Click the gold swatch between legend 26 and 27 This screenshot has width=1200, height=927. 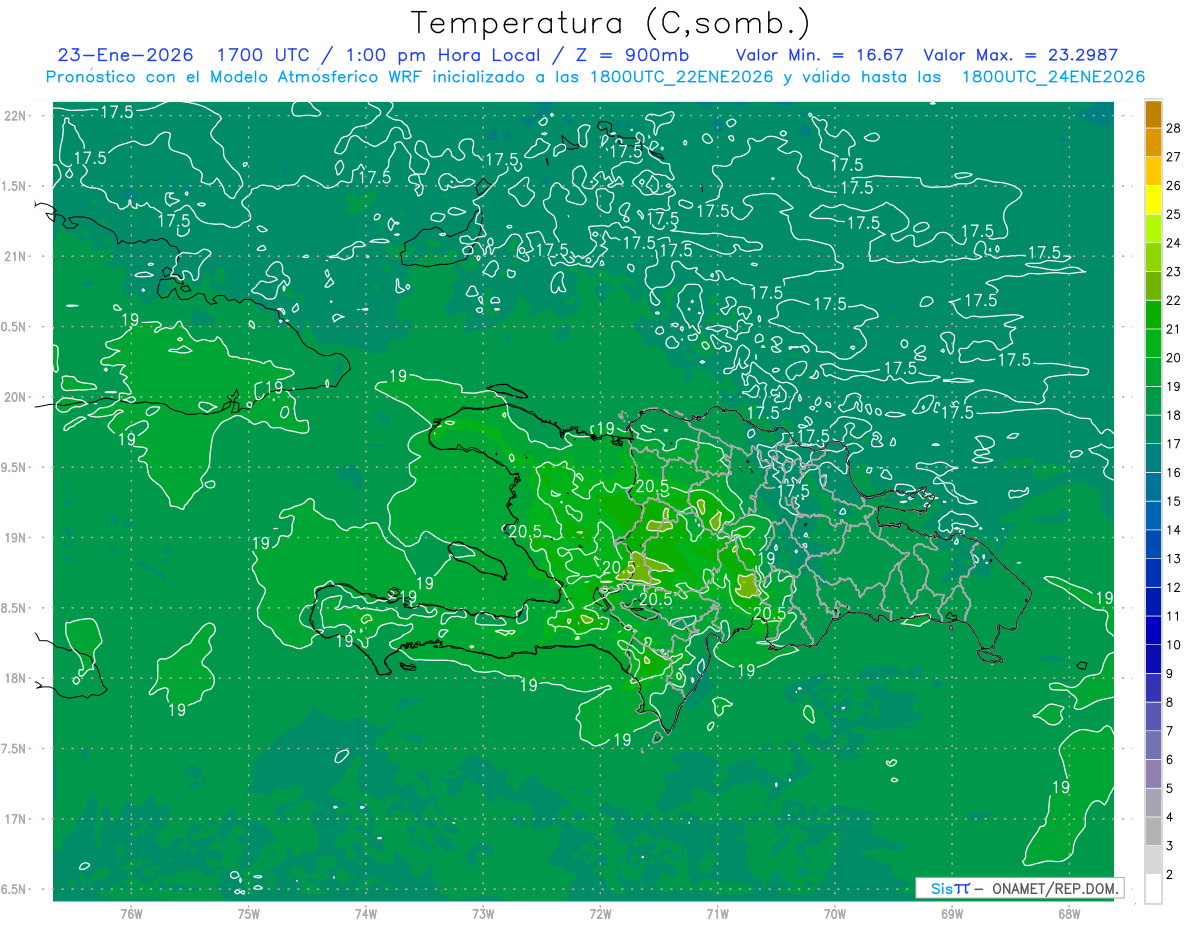[x=1153, y=171]
